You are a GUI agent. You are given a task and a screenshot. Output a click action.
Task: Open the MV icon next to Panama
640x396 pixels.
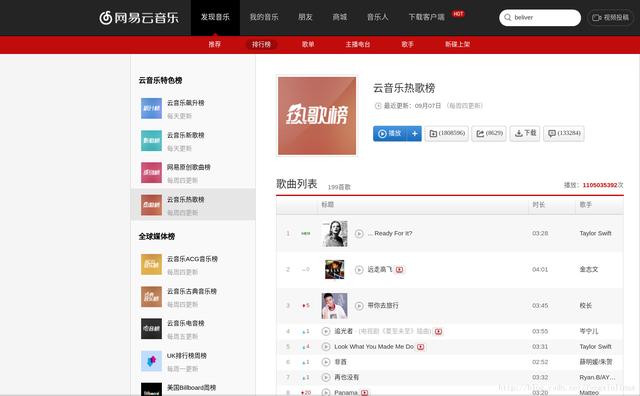point(364,392)
